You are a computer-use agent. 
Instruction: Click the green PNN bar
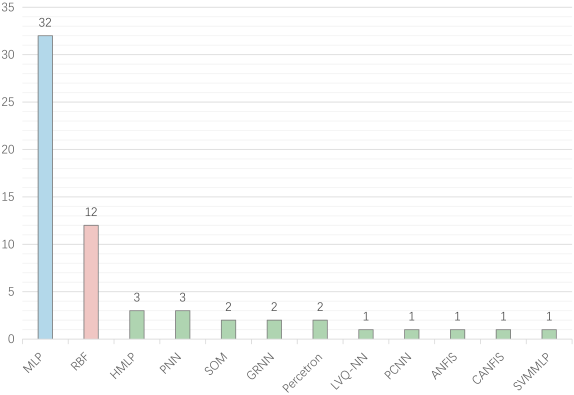[183, 325]
